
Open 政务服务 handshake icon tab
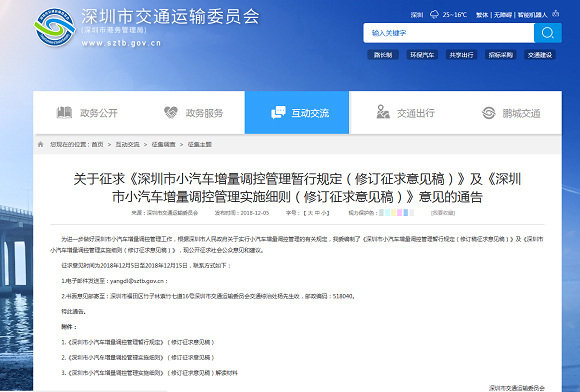point(171,112)
